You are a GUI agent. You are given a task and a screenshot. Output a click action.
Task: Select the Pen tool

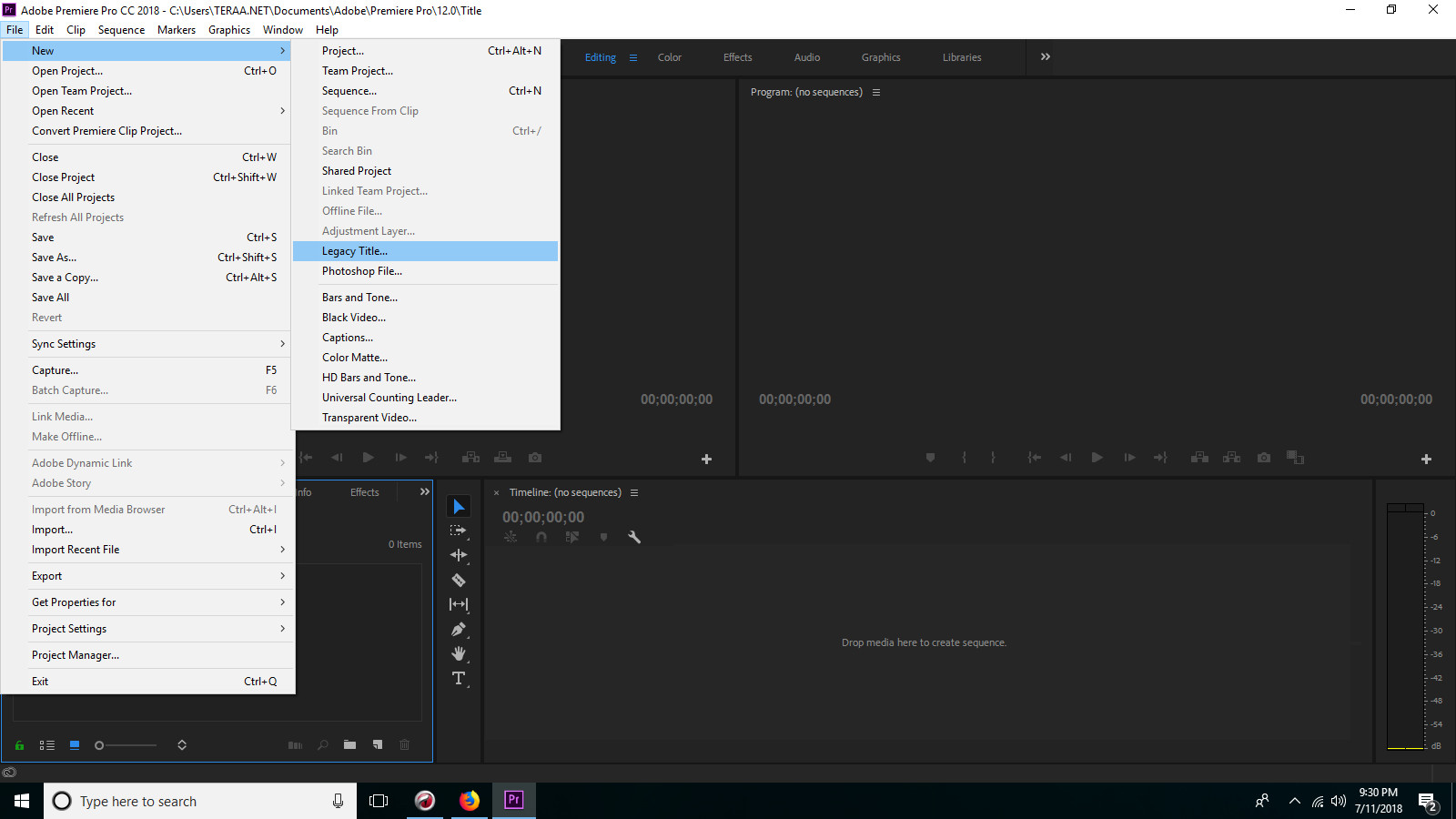click(x=459, y=629)
